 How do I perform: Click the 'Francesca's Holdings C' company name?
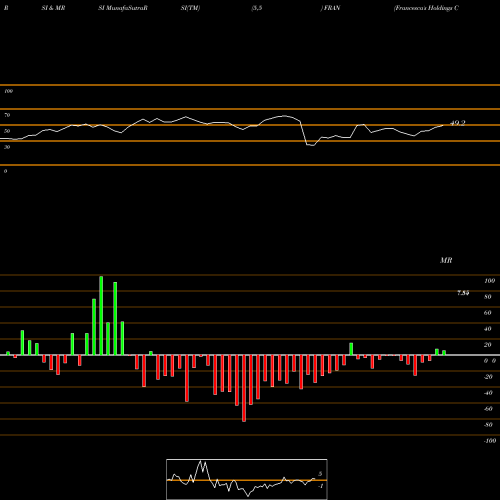coord(426,8)
